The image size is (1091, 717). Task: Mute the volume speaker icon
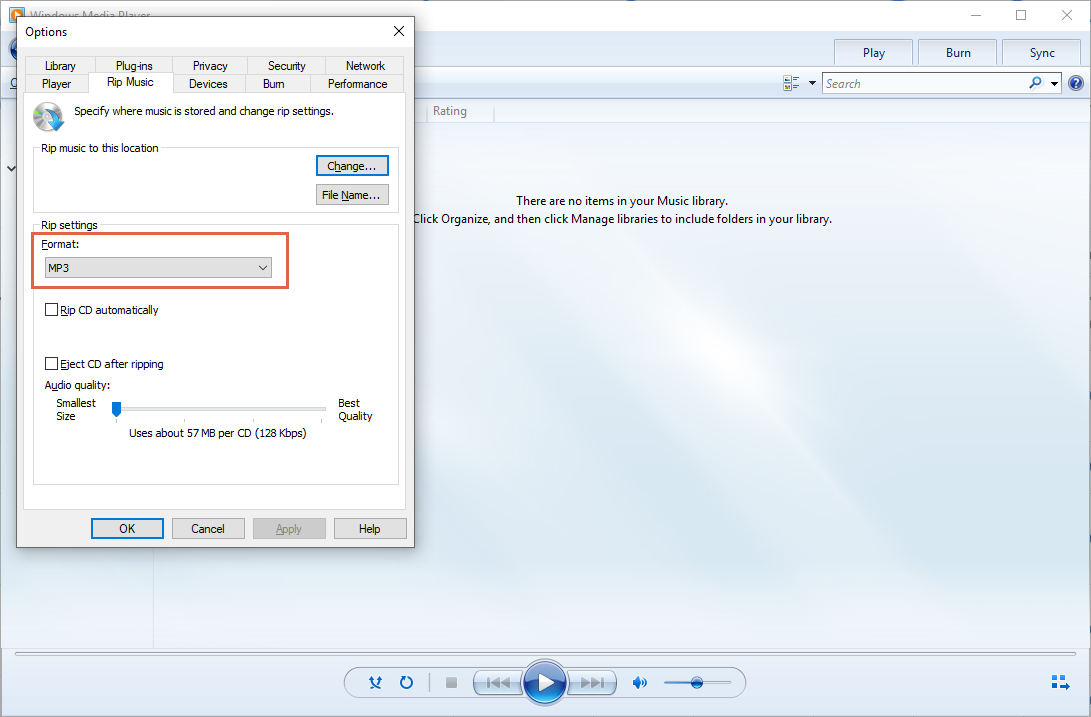pyautogui.click(x=640, y=682)
